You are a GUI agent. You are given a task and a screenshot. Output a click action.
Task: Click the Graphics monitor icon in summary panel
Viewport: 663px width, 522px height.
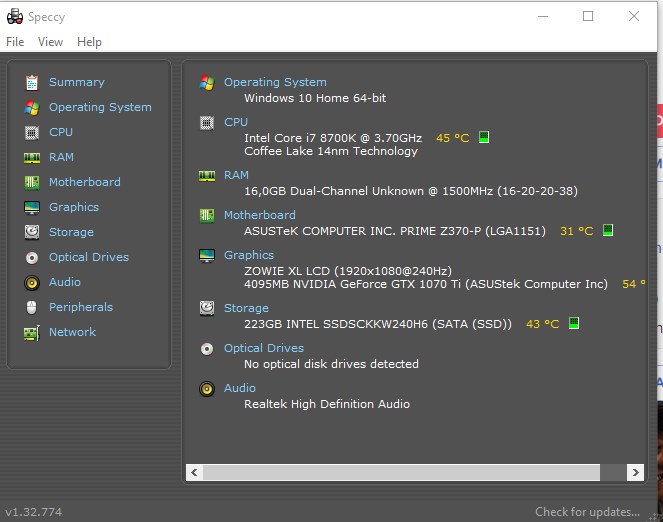(x=207, y=256)
